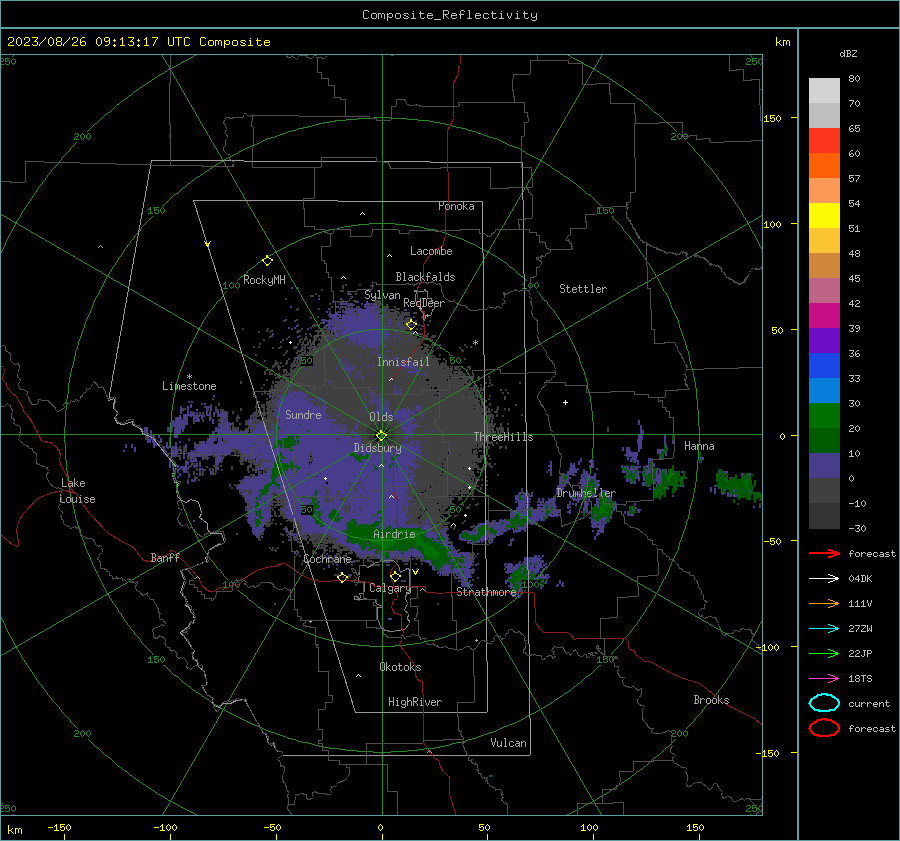Pick the purple 36-39 dBZ swatch
Screen dimensions: 900x841
coord(824,340)
